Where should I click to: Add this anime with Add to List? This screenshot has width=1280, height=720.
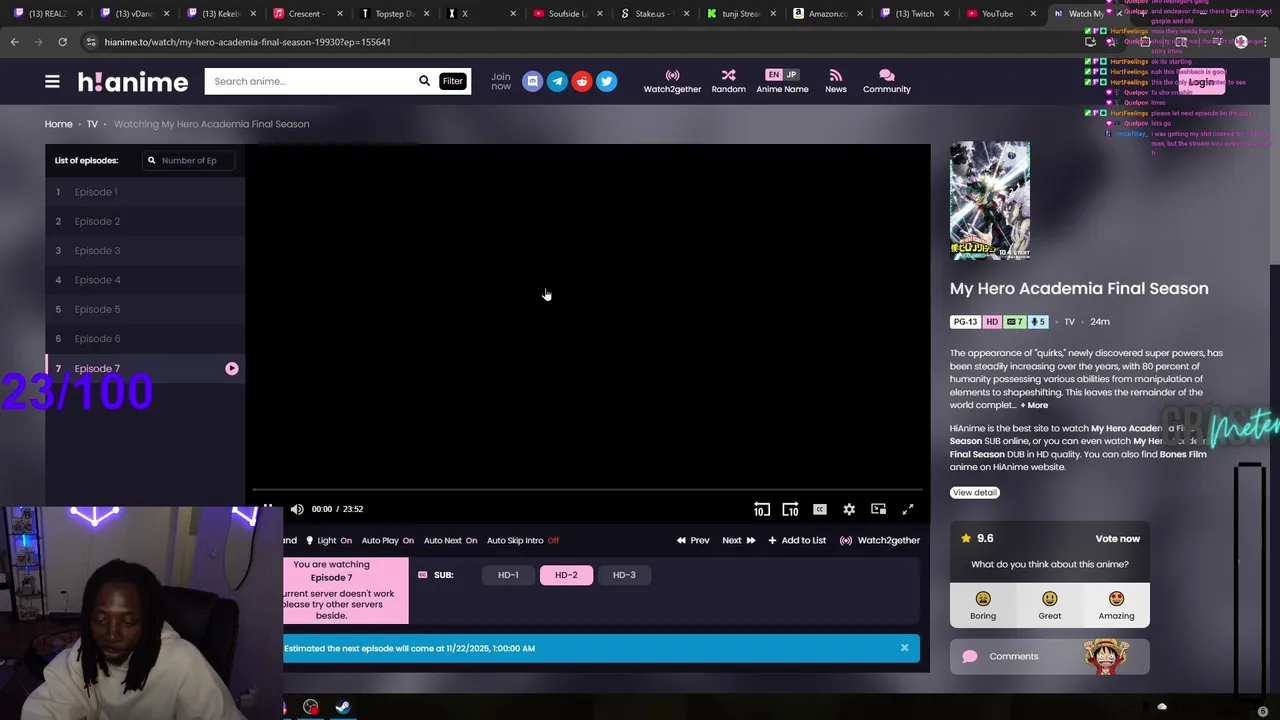tap(797, 540)
